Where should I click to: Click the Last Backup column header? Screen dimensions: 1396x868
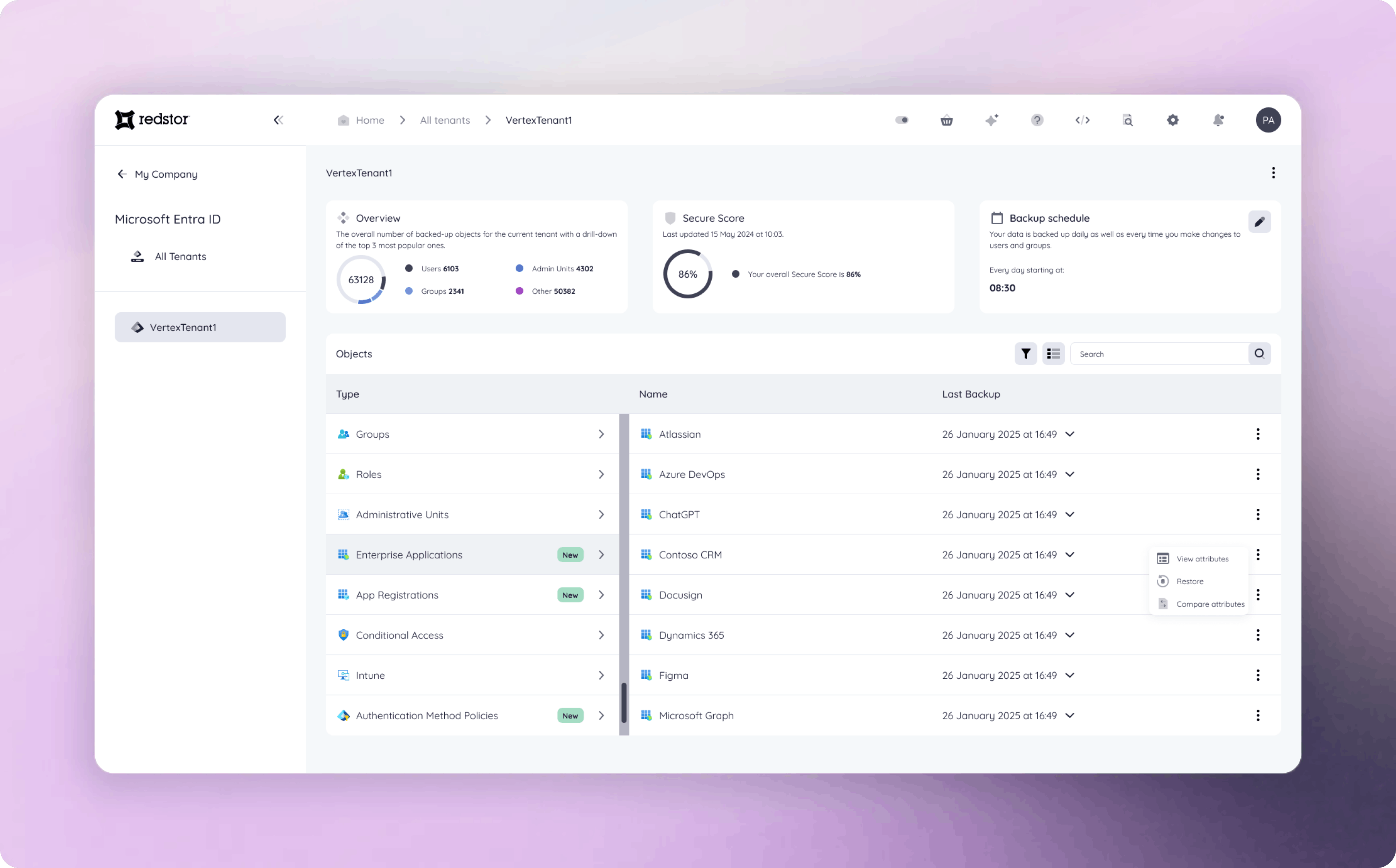click(x=971, y=394)
